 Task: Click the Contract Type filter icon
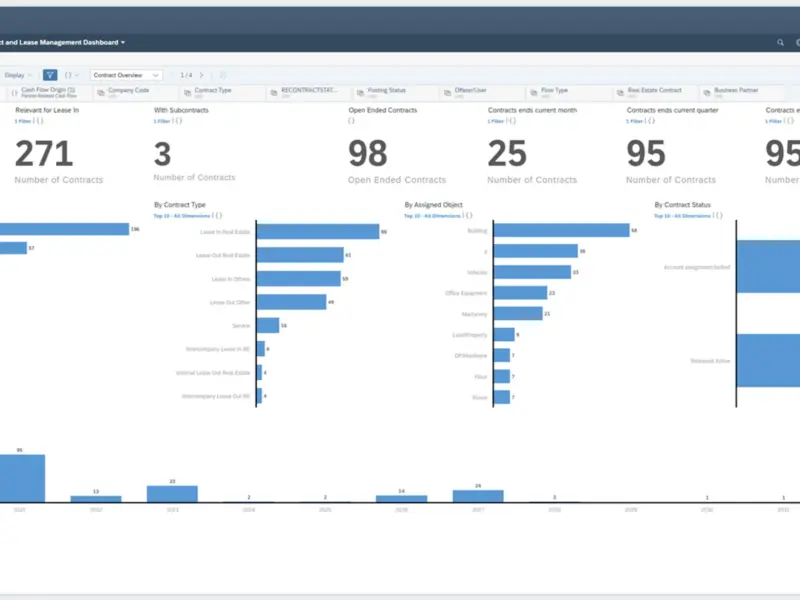[x=187, y=91]
